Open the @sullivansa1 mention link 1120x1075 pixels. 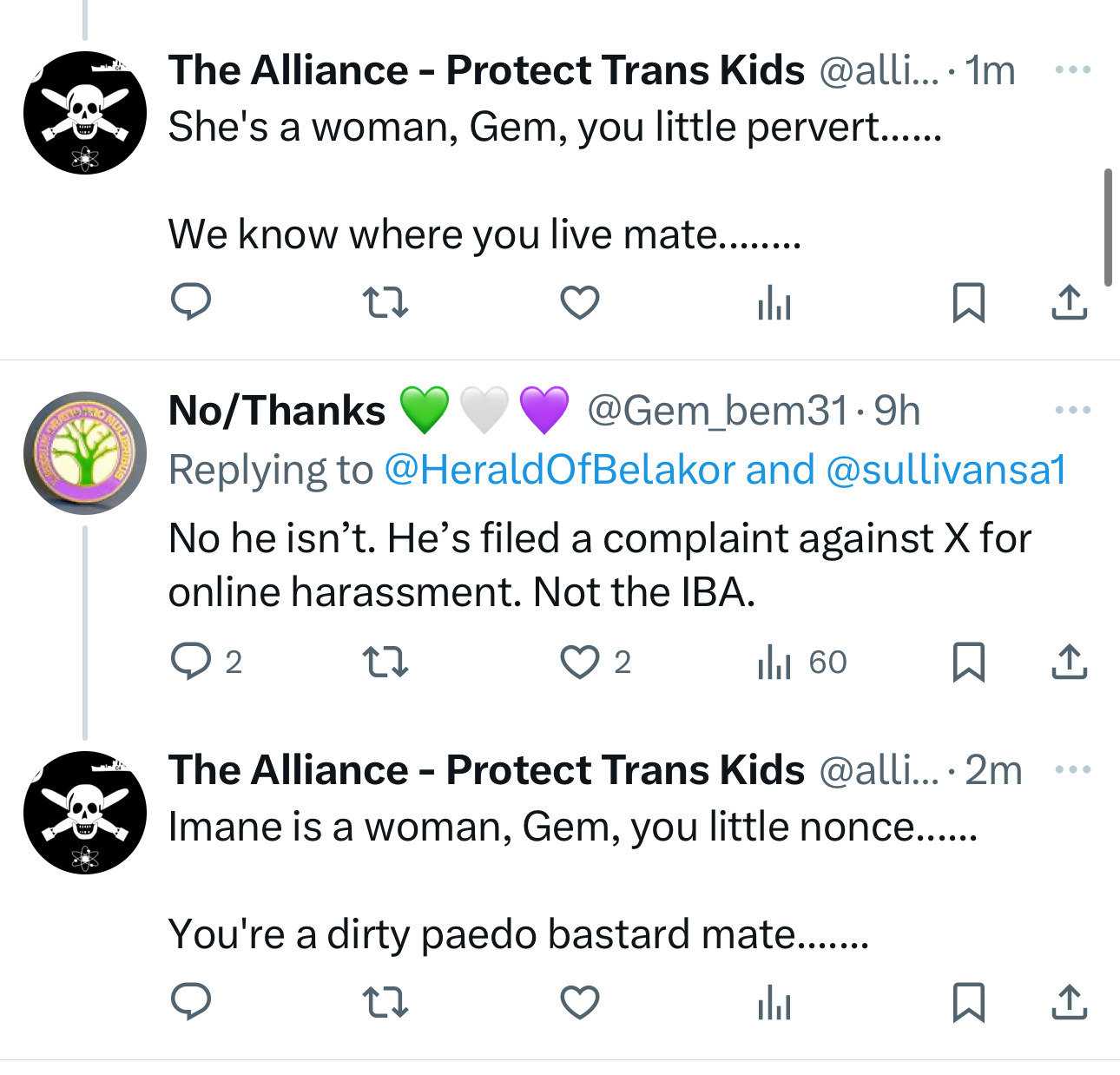tap(945, 470)
